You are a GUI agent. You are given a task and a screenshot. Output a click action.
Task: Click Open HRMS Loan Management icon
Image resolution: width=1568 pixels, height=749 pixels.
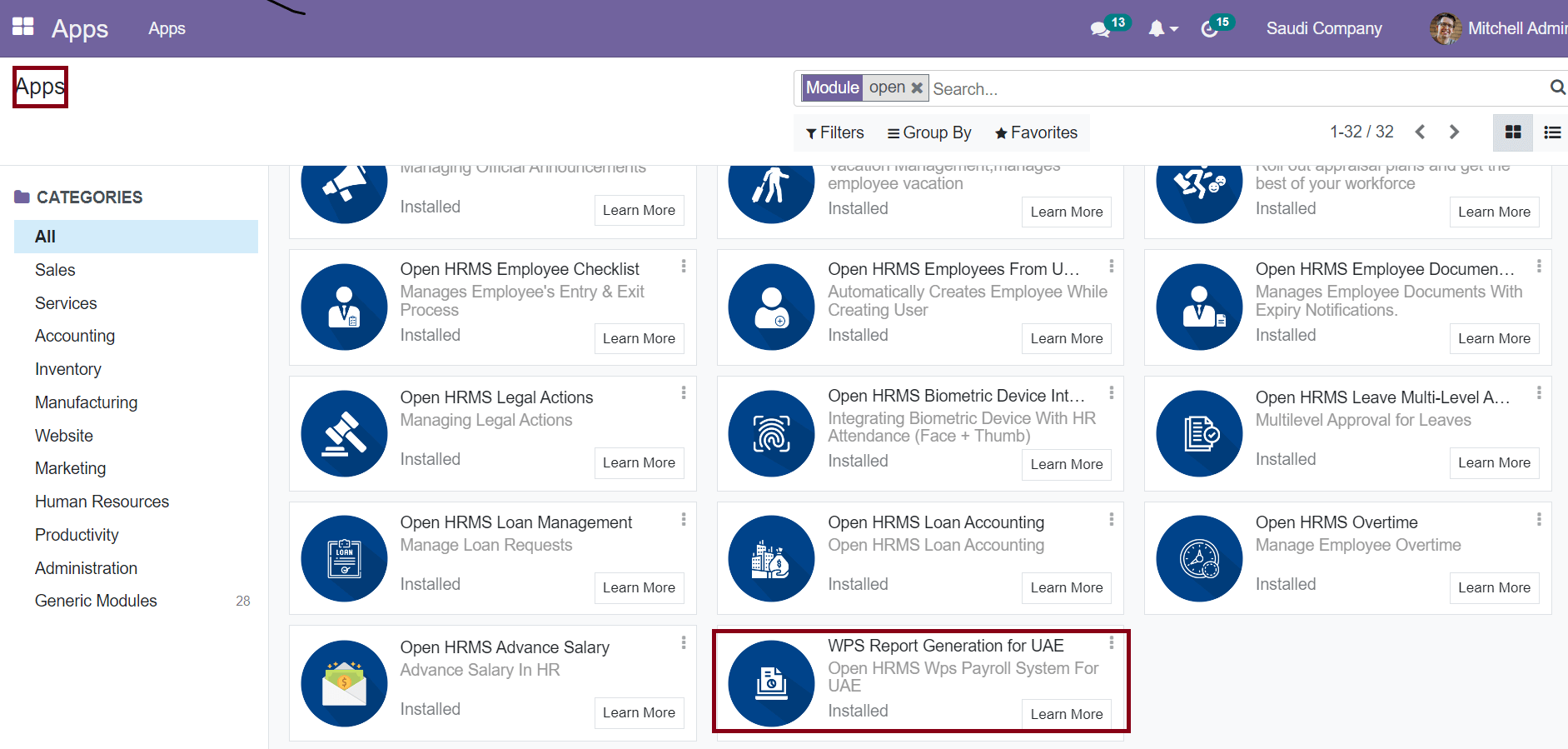point(344,559)
